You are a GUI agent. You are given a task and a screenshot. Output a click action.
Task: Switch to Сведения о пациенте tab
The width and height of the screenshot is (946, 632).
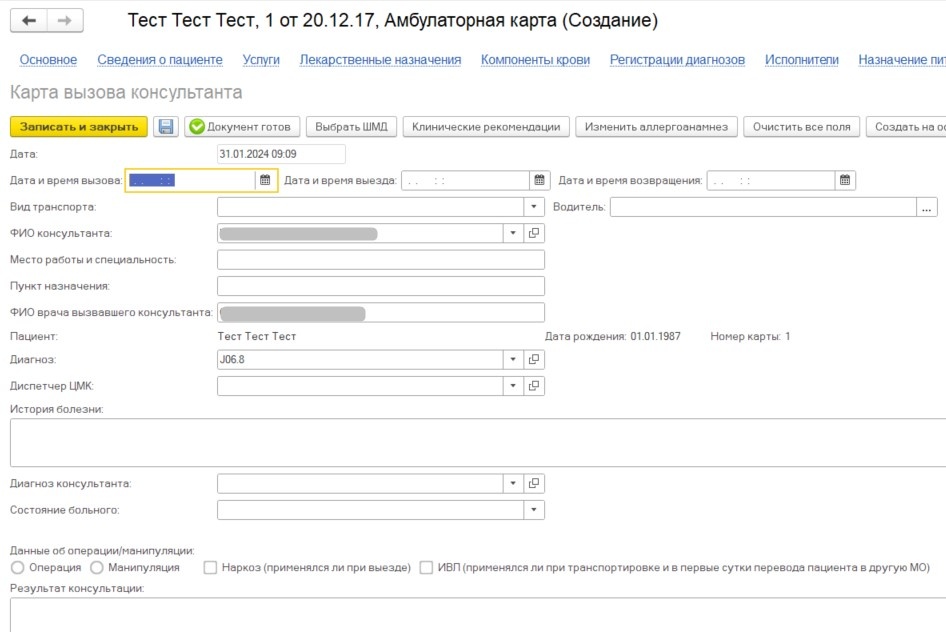(160, 60)
